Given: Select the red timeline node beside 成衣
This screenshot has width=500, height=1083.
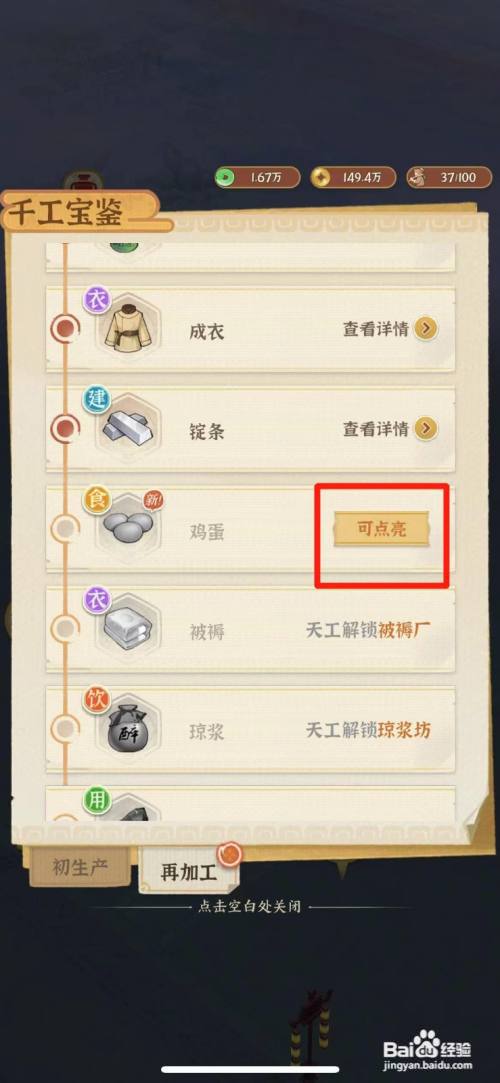Looking at the screenshot, I should pyautogui.click(x=66, y=329).
